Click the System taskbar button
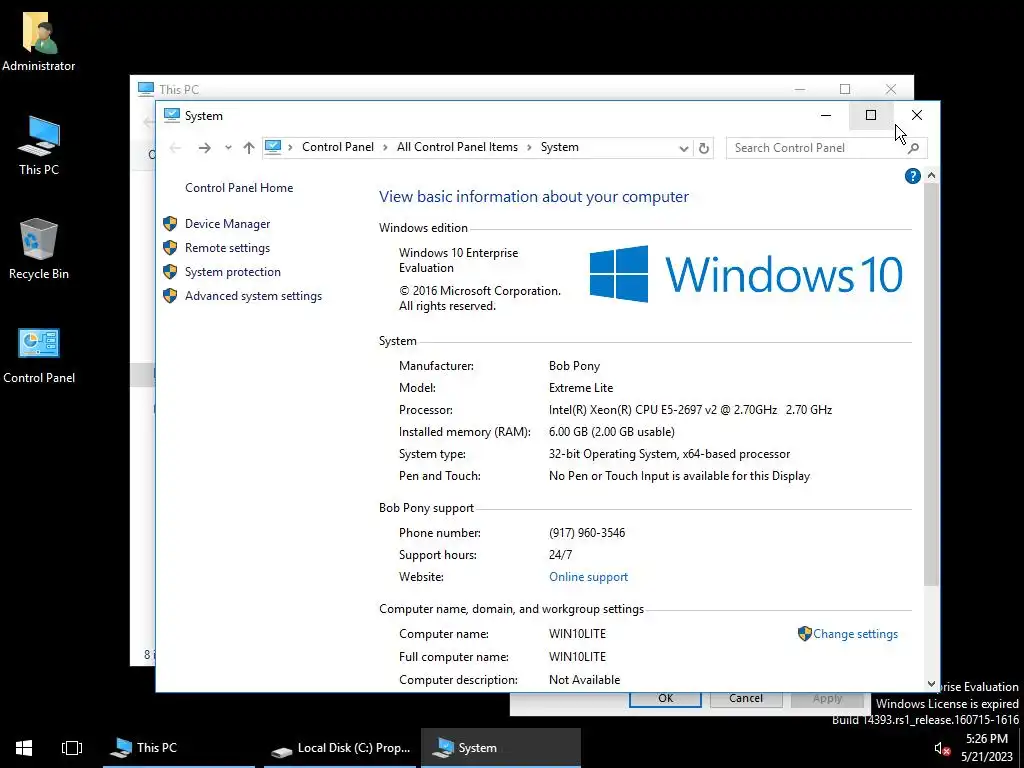The image size is (1024, 768). click(x=501, y=748)
